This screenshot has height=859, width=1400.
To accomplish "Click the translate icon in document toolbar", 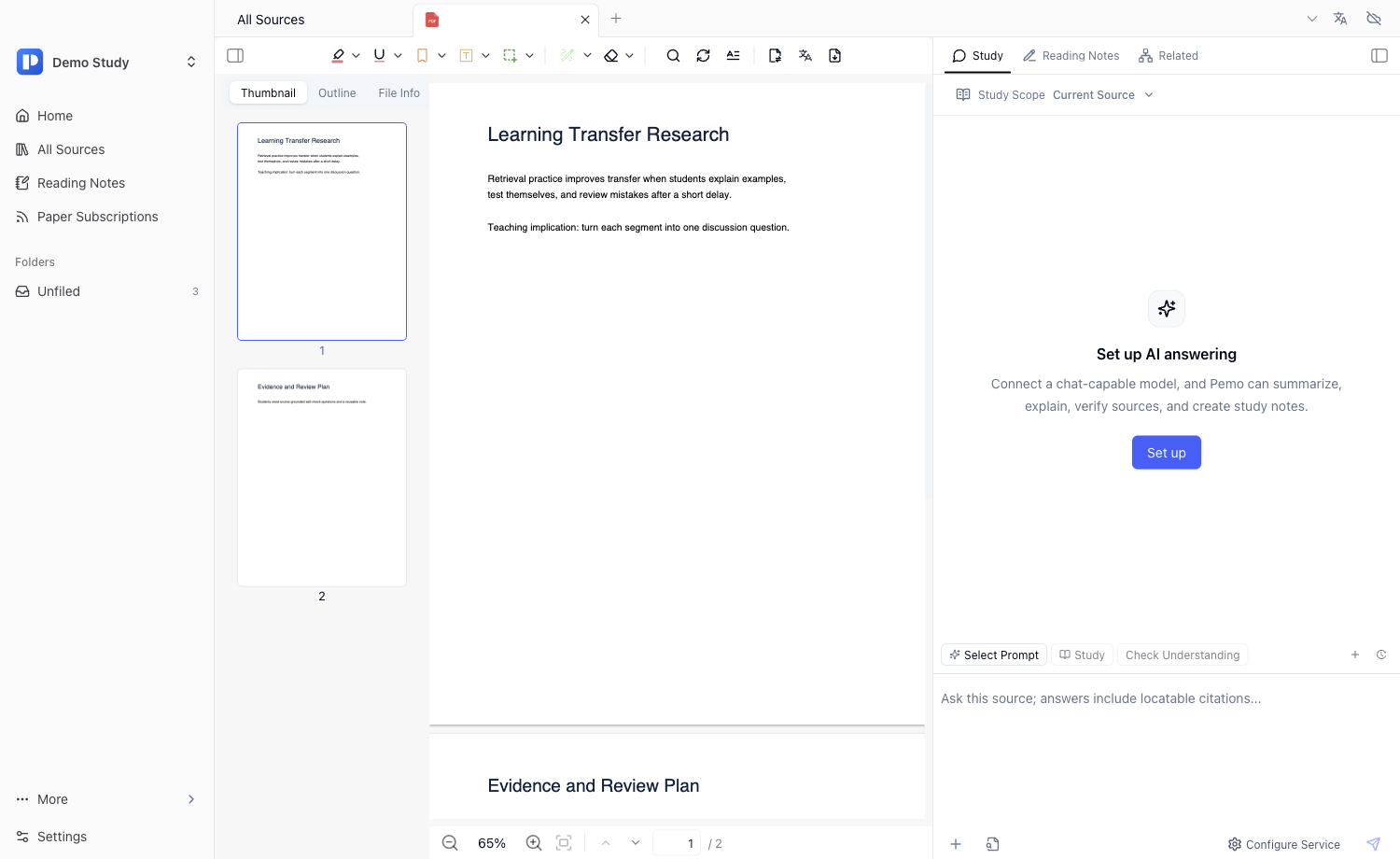I will [x=805, y=56].
